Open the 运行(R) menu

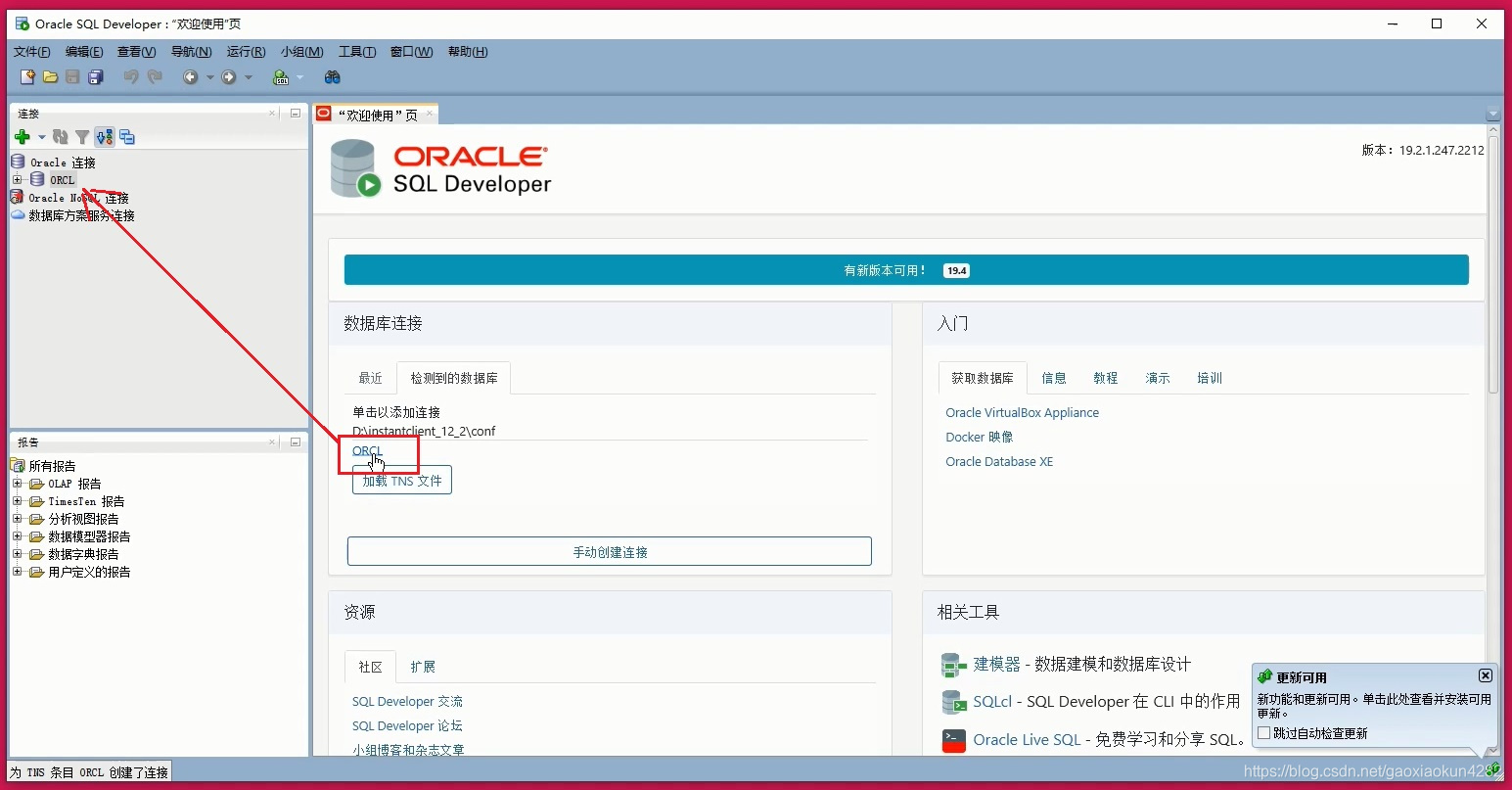pyautogui.click(x=247, y=52)
